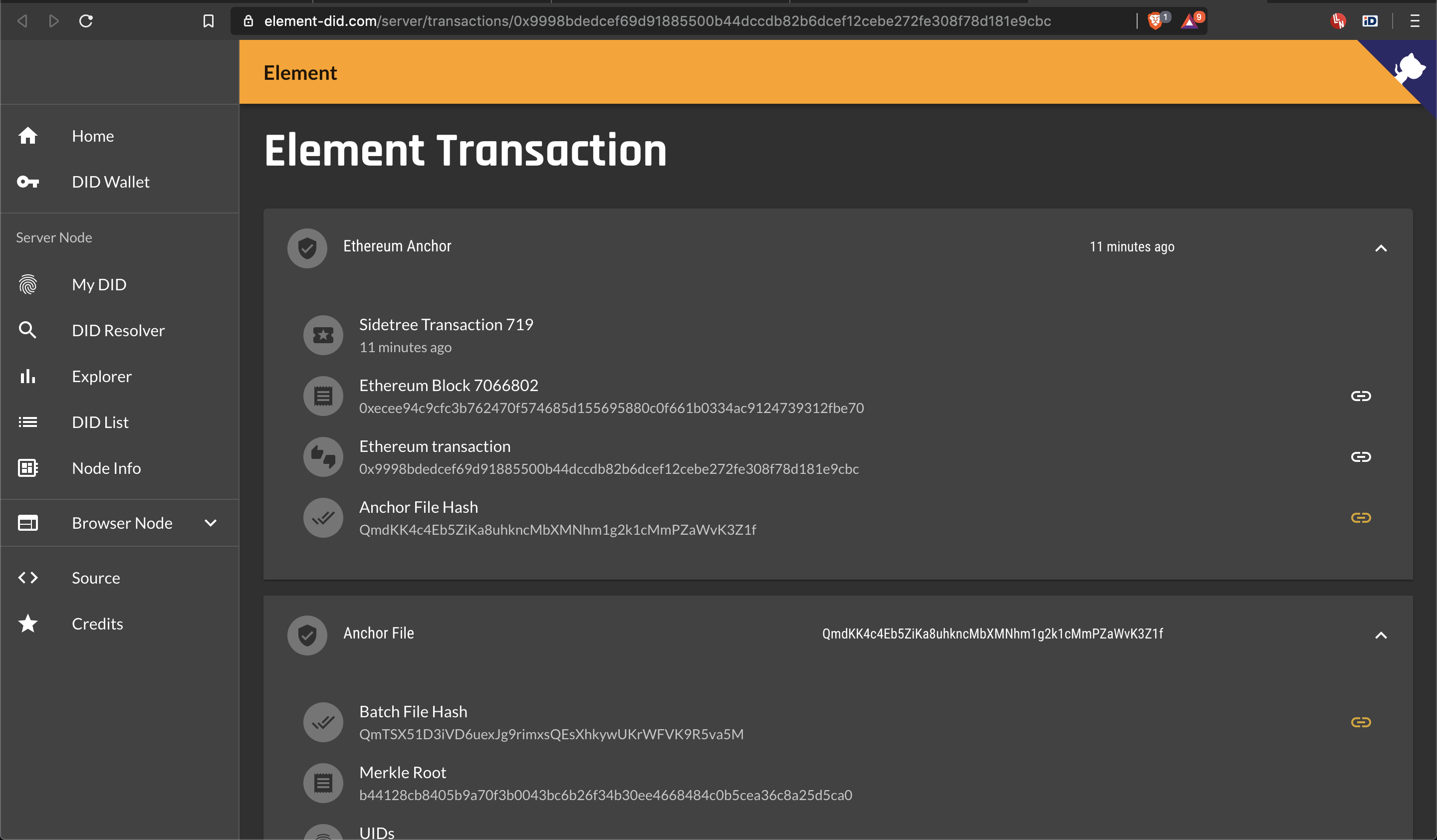Click the Brave Rewards triangle icon

tap(1190, 21)
